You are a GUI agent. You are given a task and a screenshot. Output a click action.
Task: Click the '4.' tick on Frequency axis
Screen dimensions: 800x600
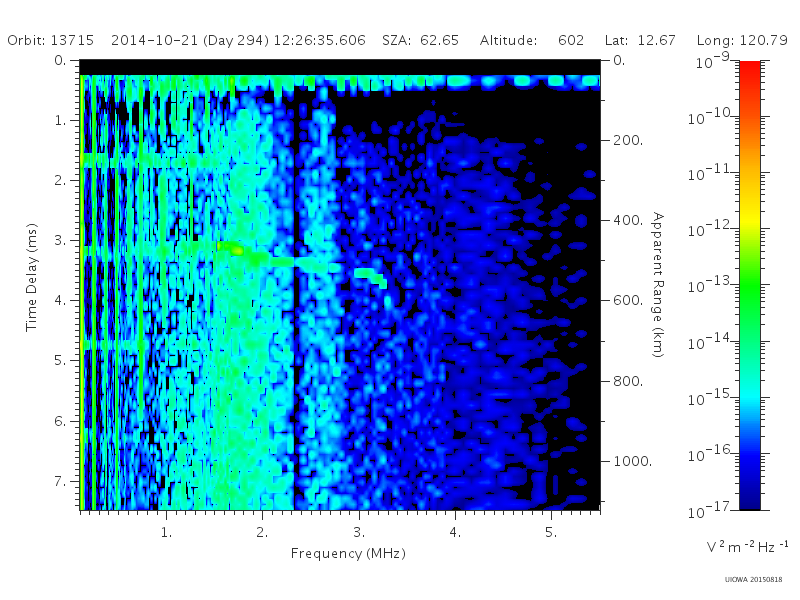point(455,533)
